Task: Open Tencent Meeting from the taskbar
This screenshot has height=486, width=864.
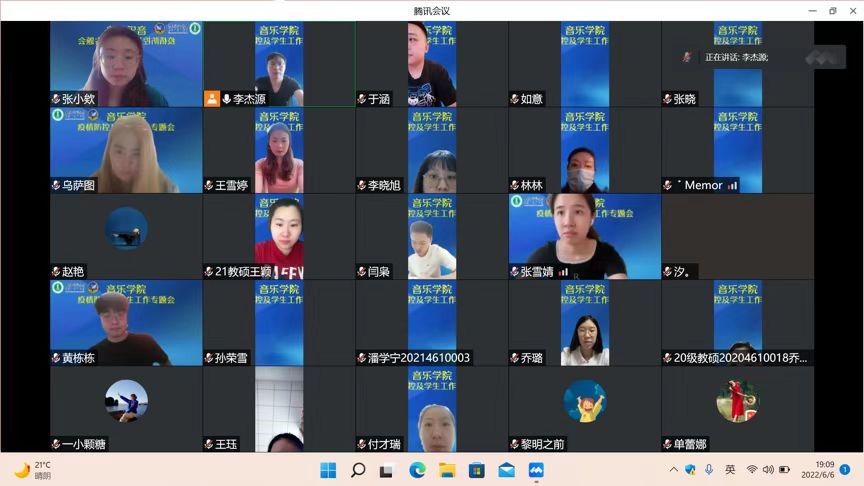Action: 536,470
